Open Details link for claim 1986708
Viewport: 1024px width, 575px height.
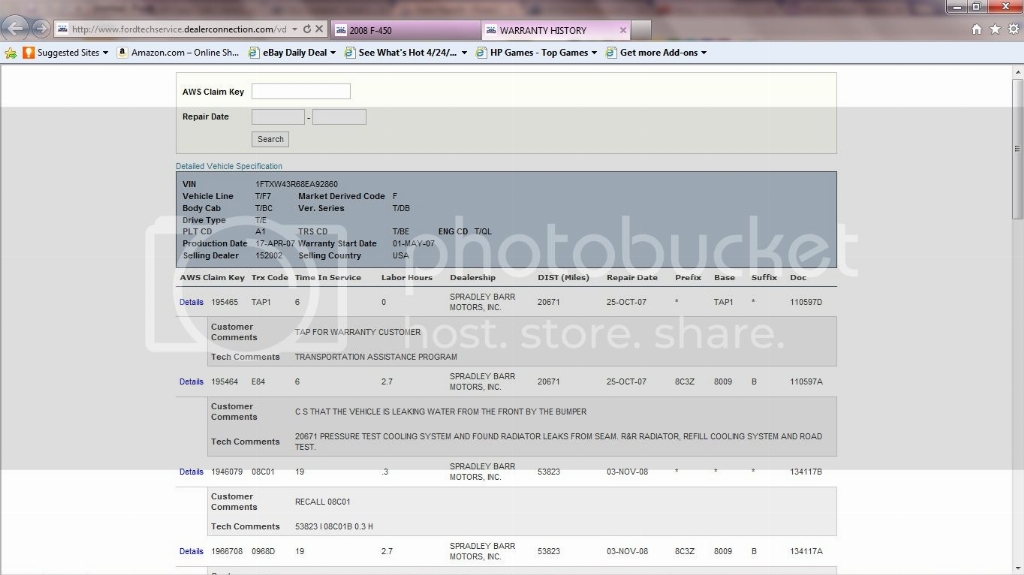coord(191,551)
